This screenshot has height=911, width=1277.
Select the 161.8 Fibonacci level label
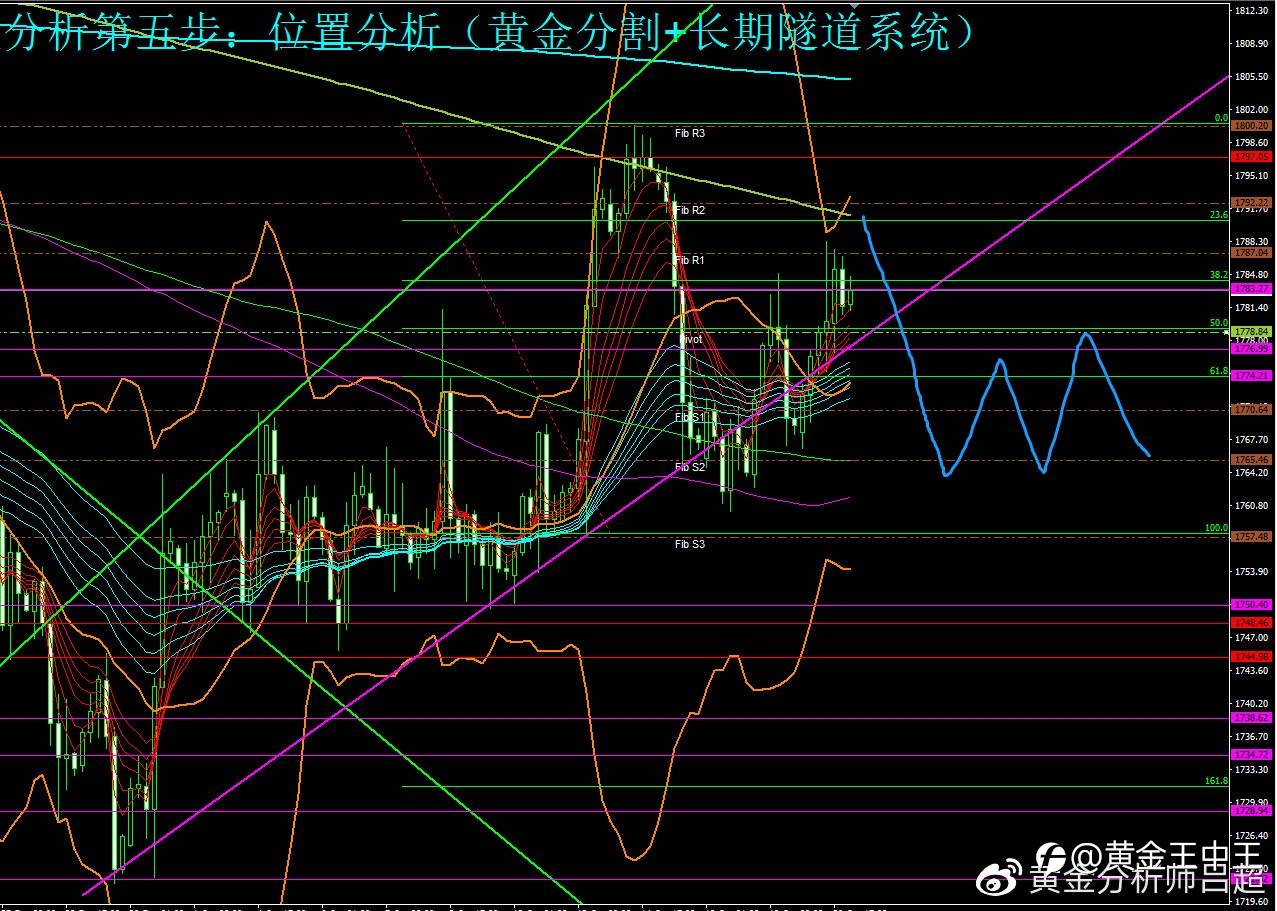[x=1216, y=780]
